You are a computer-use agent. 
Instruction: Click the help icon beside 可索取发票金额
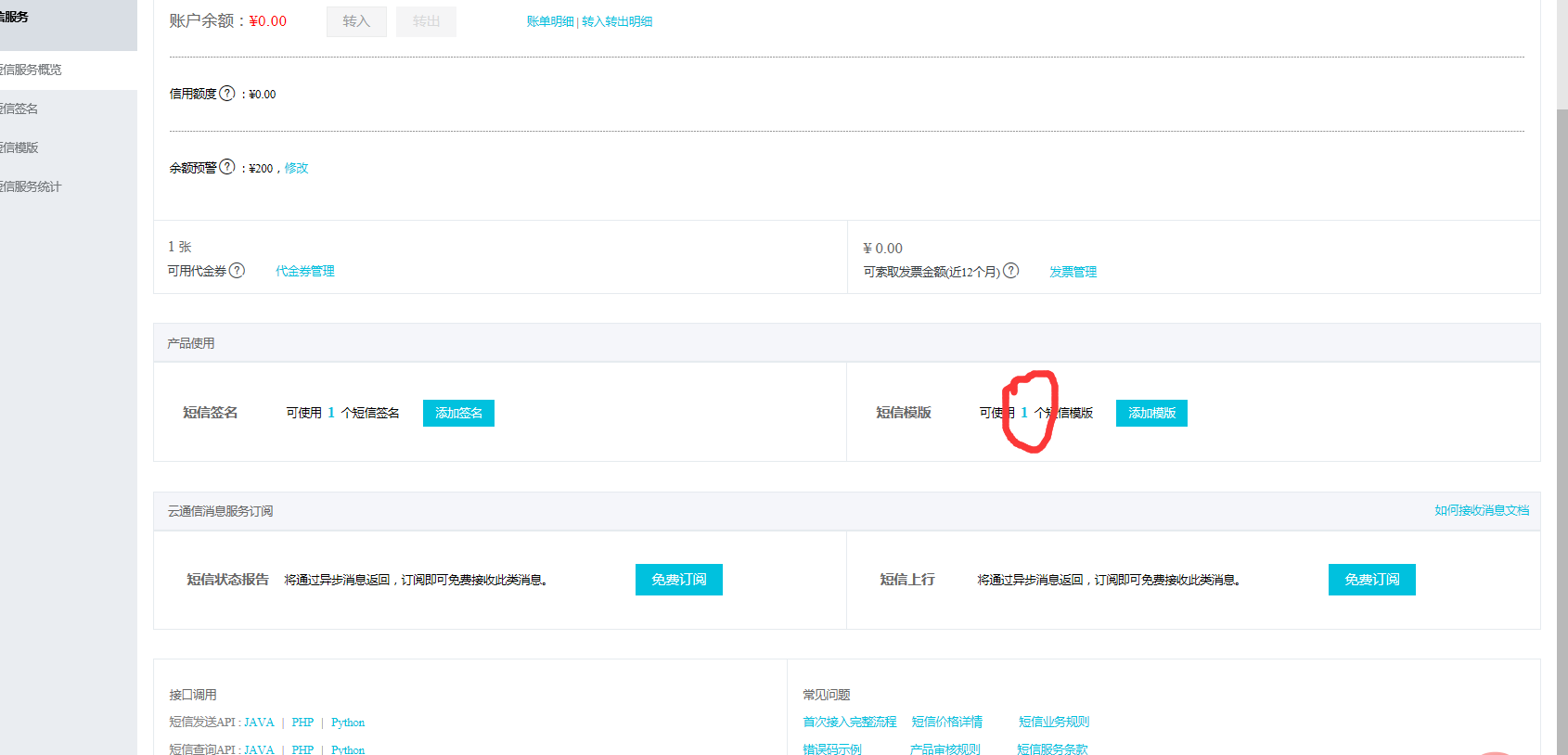(1011, 271)
